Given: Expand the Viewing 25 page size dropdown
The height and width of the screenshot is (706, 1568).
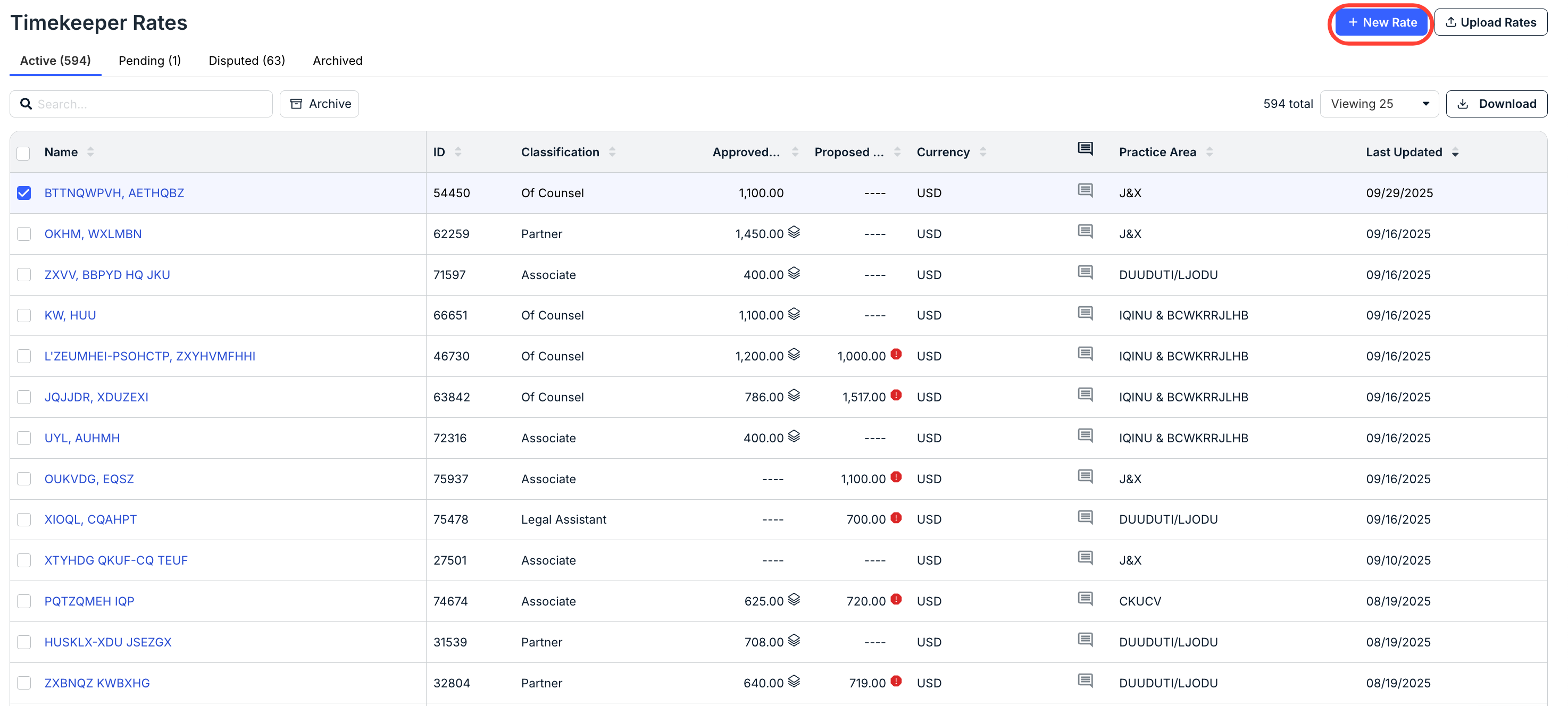Looking at the screenshot, I should coord(1379,104).
